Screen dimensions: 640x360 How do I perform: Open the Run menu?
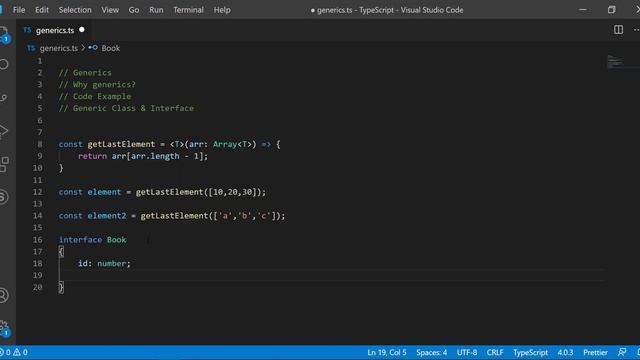[x=156, y=10]
